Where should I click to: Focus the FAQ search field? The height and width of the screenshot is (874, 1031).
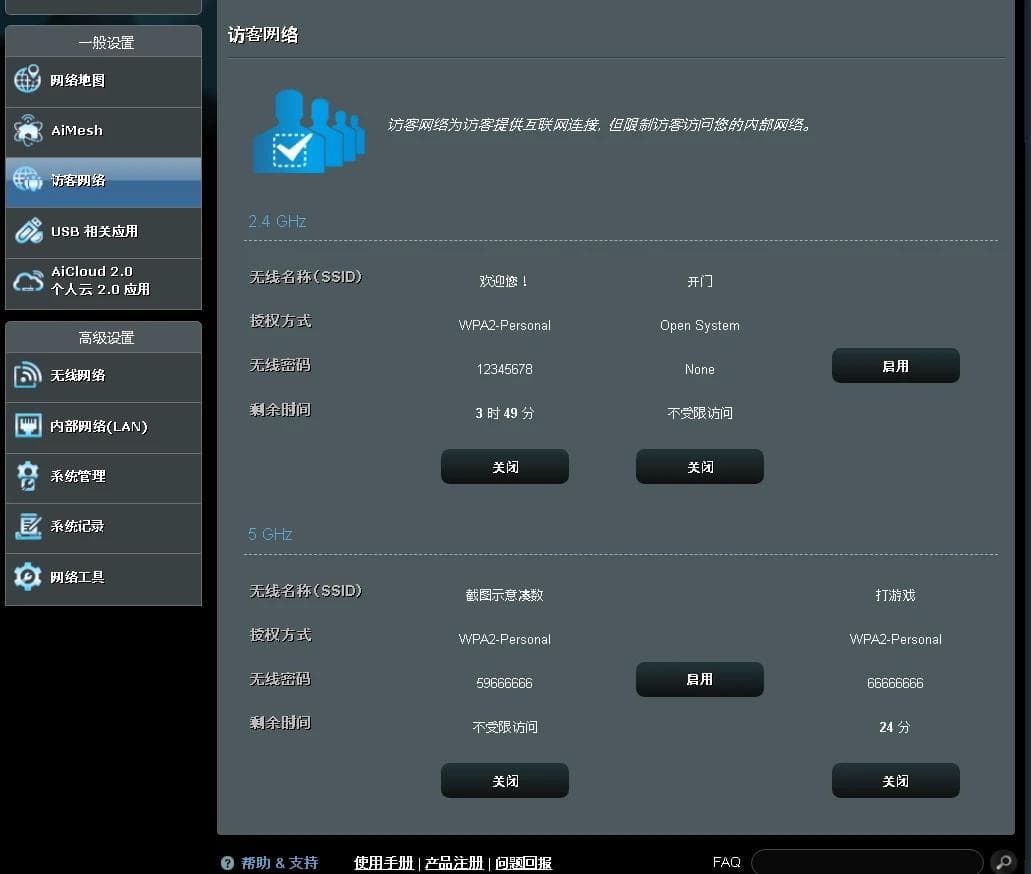867,862
